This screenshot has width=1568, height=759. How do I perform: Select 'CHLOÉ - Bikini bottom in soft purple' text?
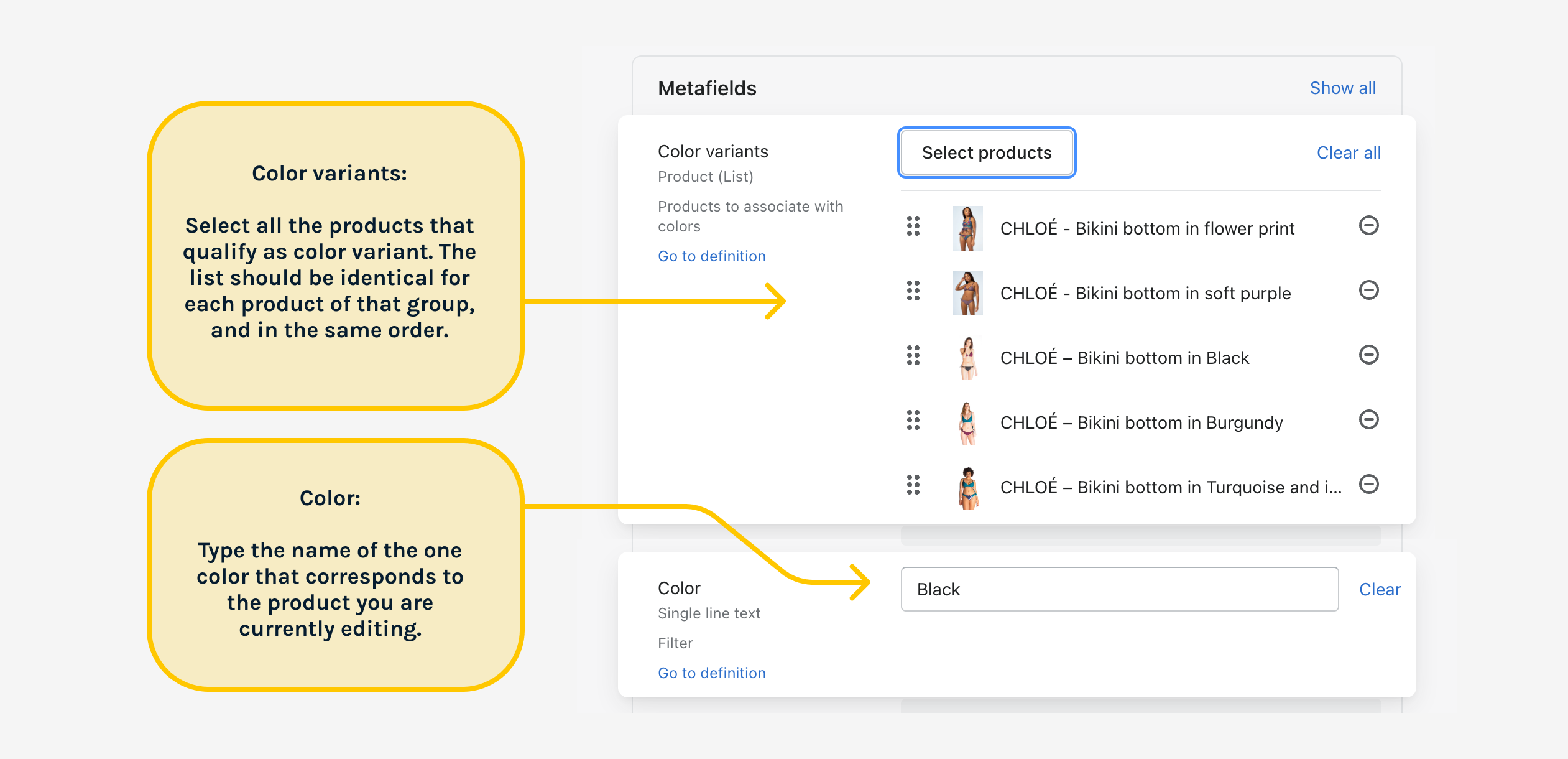[1145, 293]
